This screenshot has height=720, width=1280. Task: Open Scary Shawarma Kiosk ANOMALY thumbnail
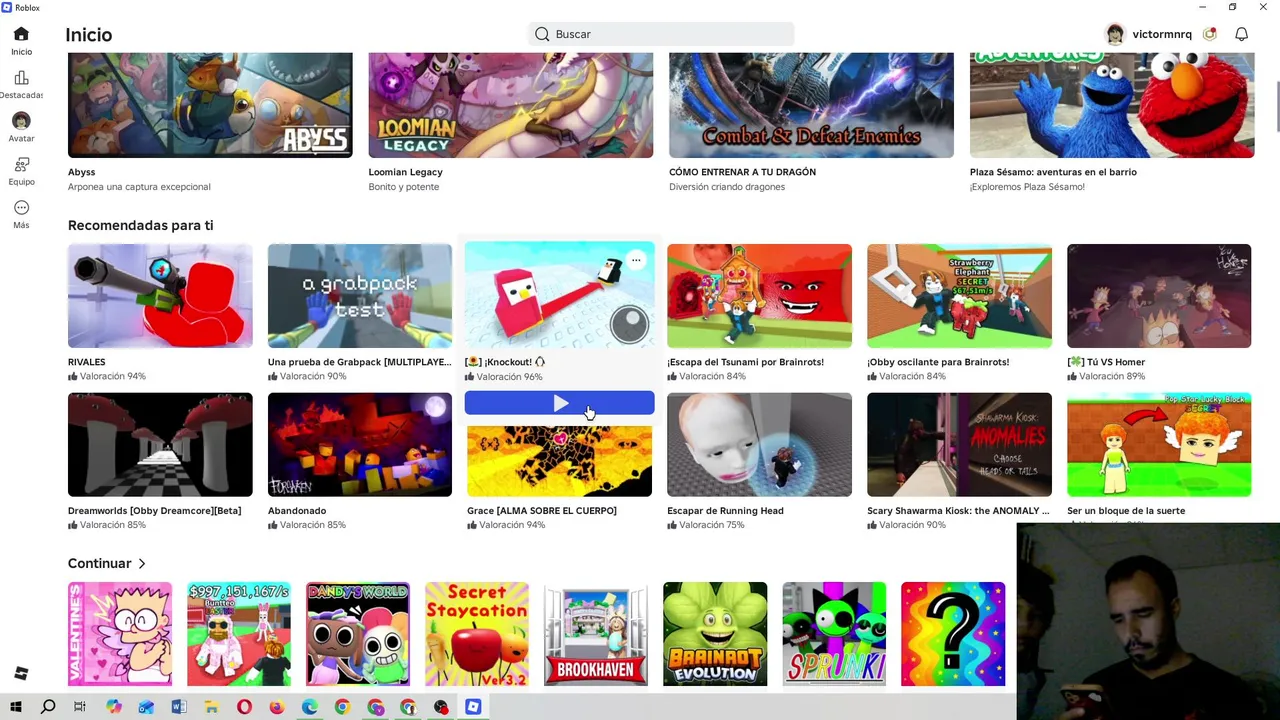click(x=959, y=445)
